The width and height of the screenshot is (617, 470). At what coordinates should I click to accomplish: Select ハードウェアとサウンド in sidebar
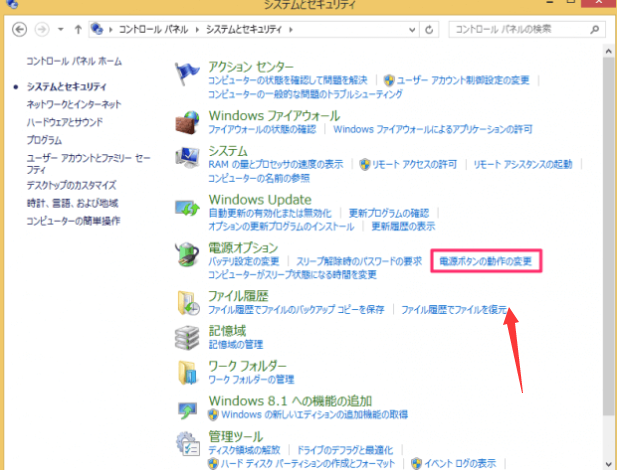click(65, 122)
